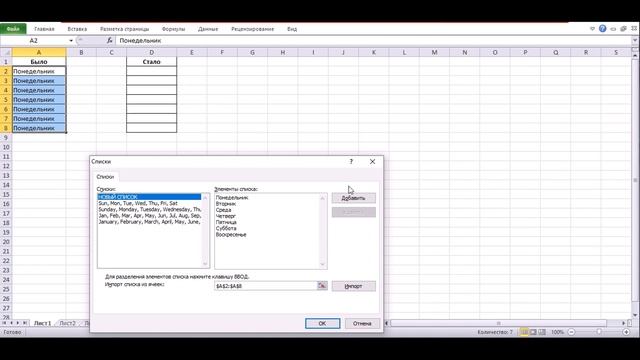
Task: Restore the workbook window icon
Action: point(623,29)
